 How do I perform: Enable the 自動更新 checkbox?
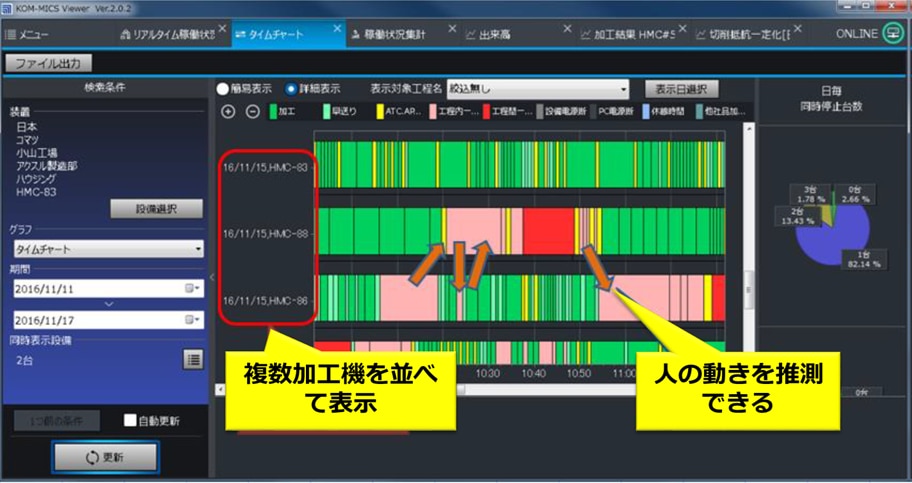[x=129, y=420]
